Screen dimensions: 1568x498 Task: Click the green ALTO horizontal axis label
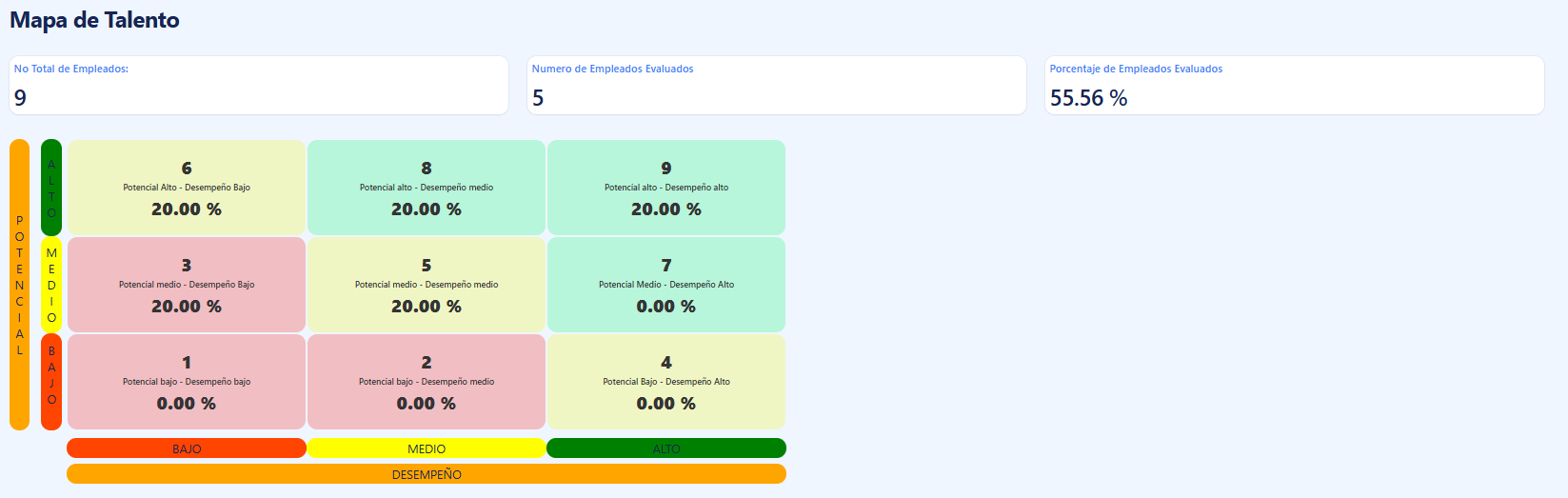(x=666, y=448)
